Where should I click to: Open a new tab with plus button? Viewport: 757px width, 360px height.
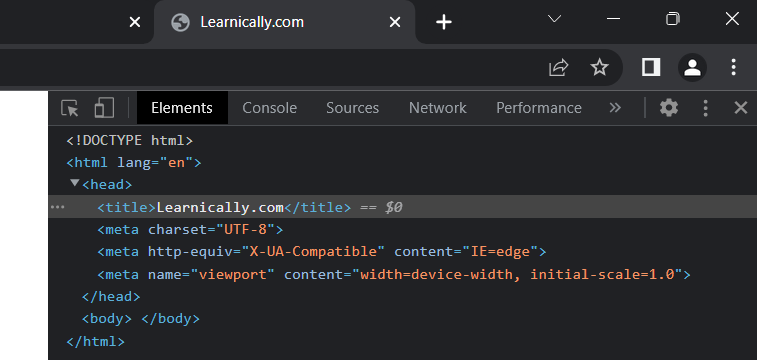coord(444,22)
